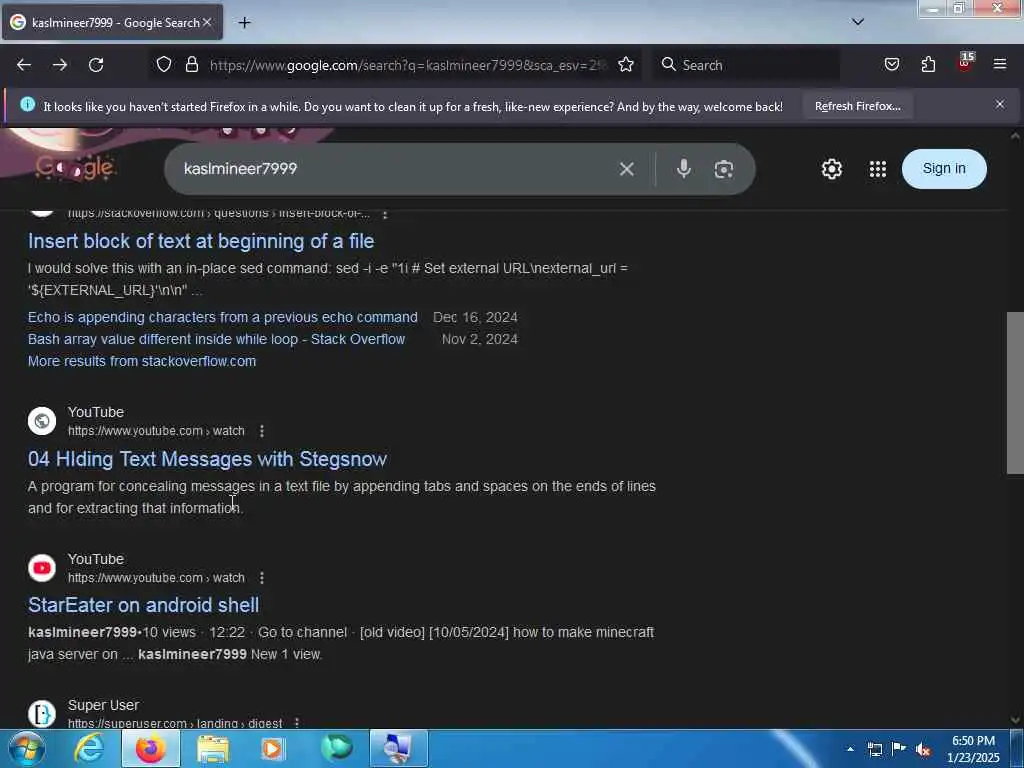Viewport: 1024px width, 768px height.
Task: Click the red YouTube favicon for StarEater
Action: 42,568
